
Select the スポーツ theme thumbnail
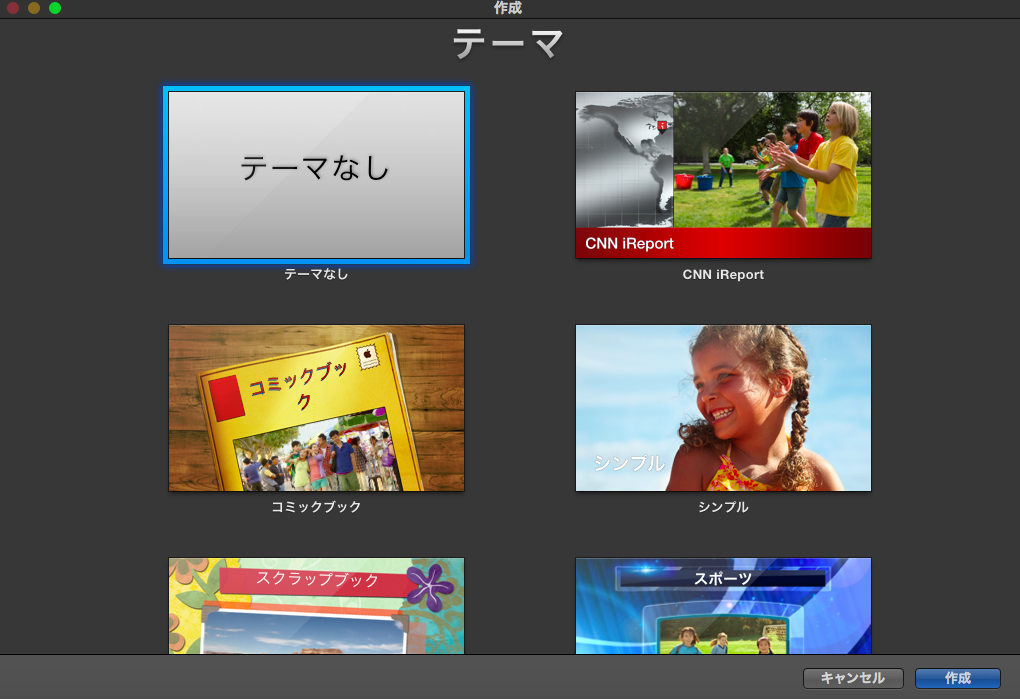coord(723,606)
